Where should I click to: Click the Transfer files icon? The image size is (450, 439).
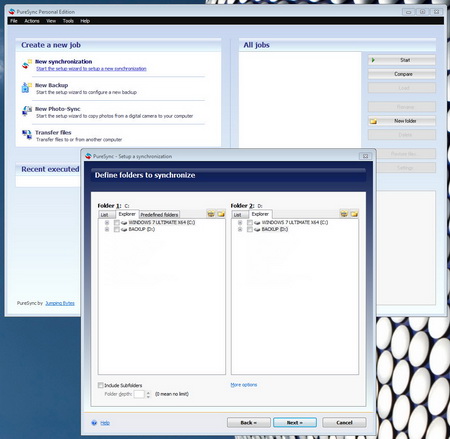tap(27, 135)
